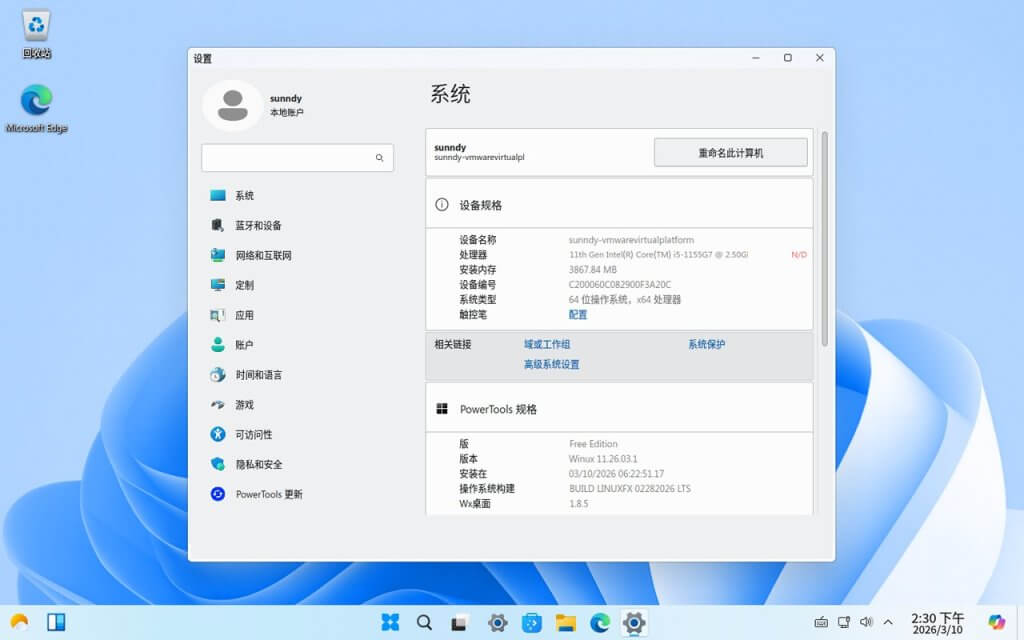Select device ID C200060C082900F3A20C

coord(619,285)
